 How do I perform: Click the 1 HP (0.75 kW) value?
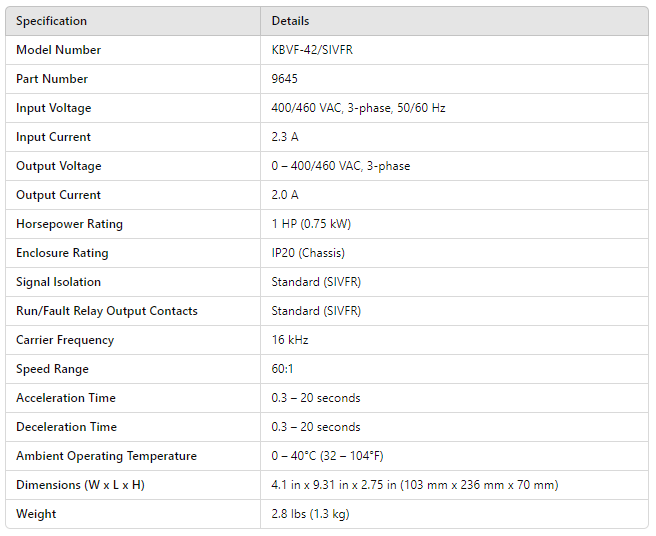311,224
